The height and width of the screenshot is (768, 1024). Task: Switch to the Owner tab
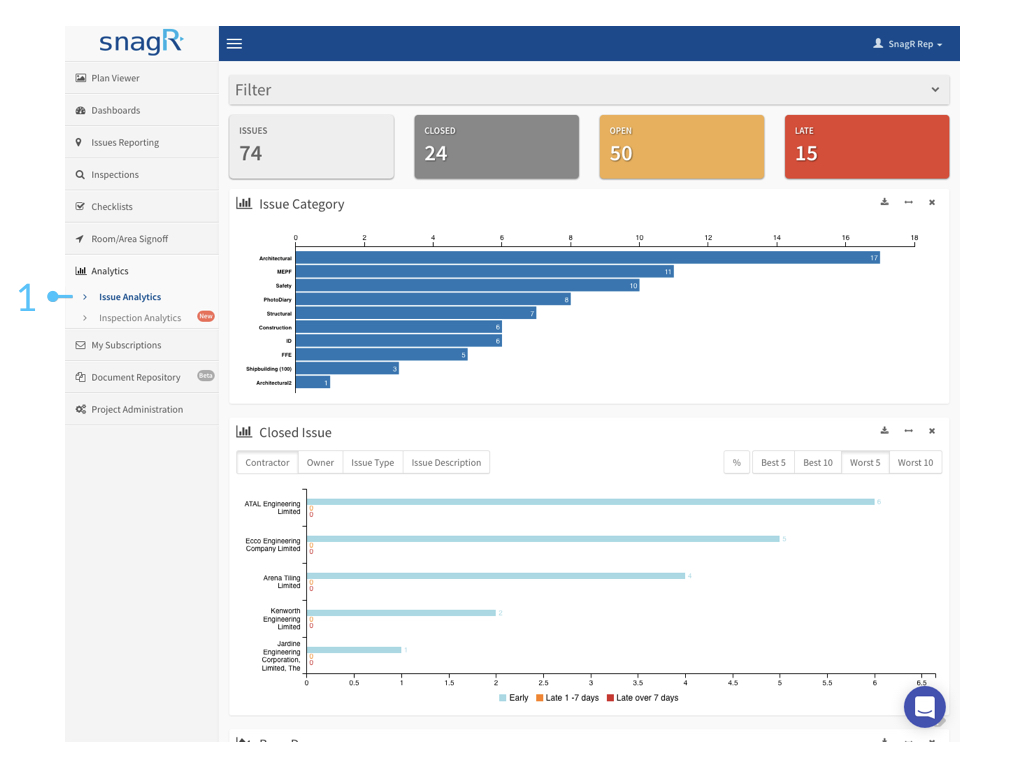(320, 462)
